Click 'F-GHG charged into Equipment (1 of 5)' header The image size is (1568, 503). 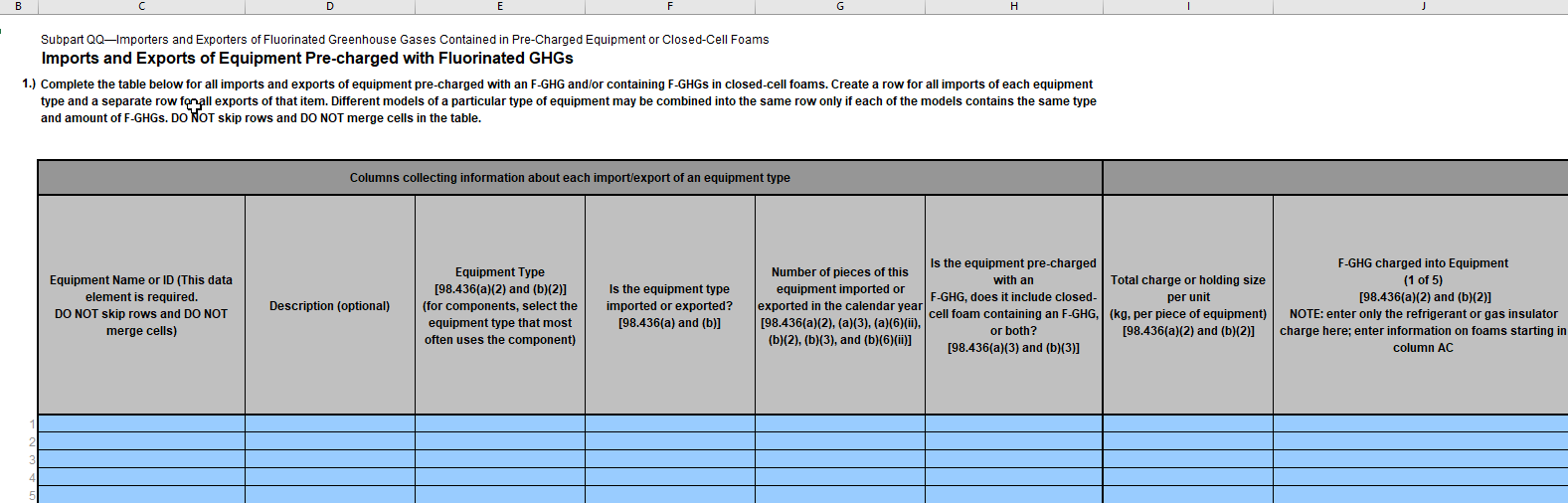(x=1421, y=305)
